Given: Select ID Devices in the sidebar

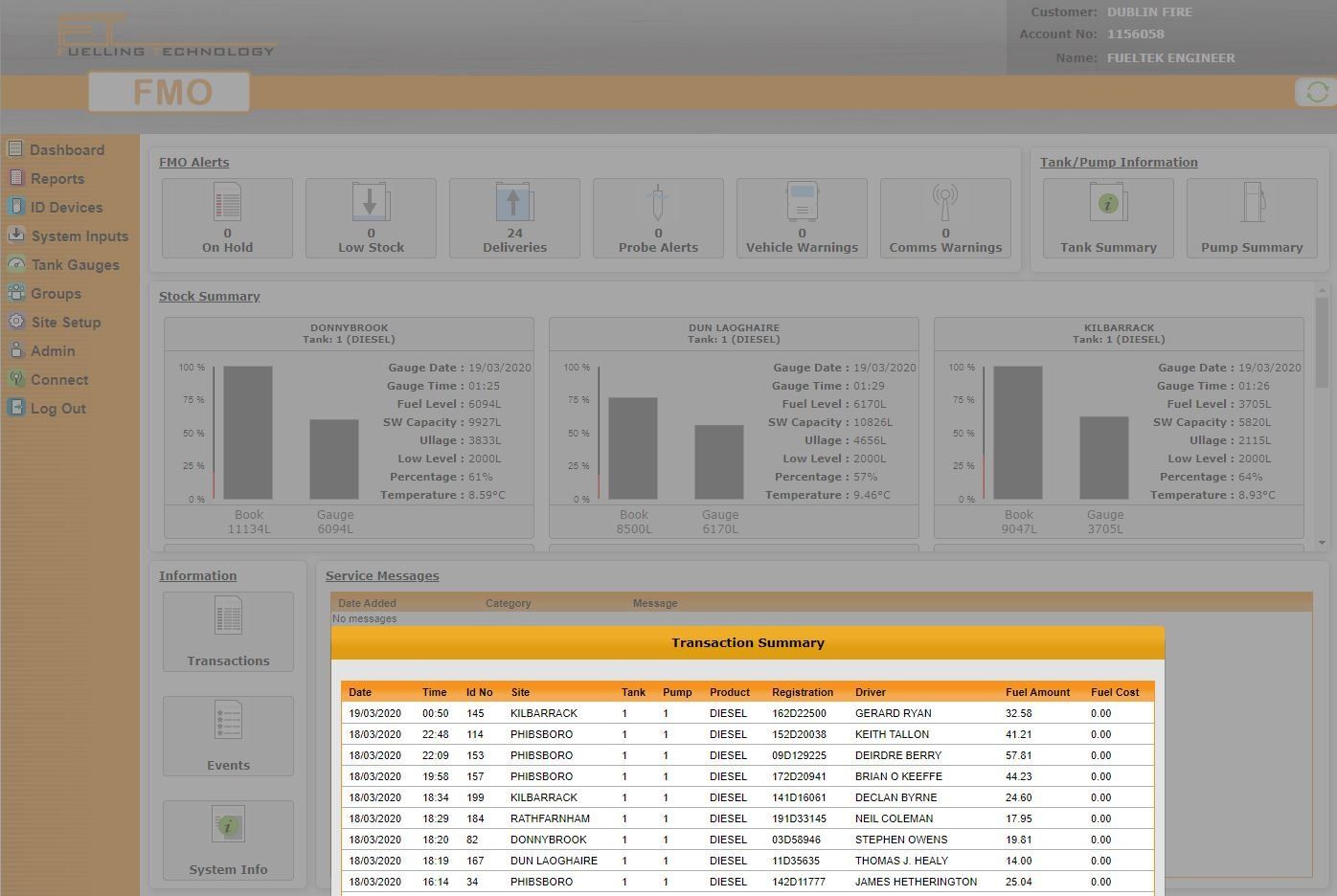Looking at the screenshot, I should 66,208.
